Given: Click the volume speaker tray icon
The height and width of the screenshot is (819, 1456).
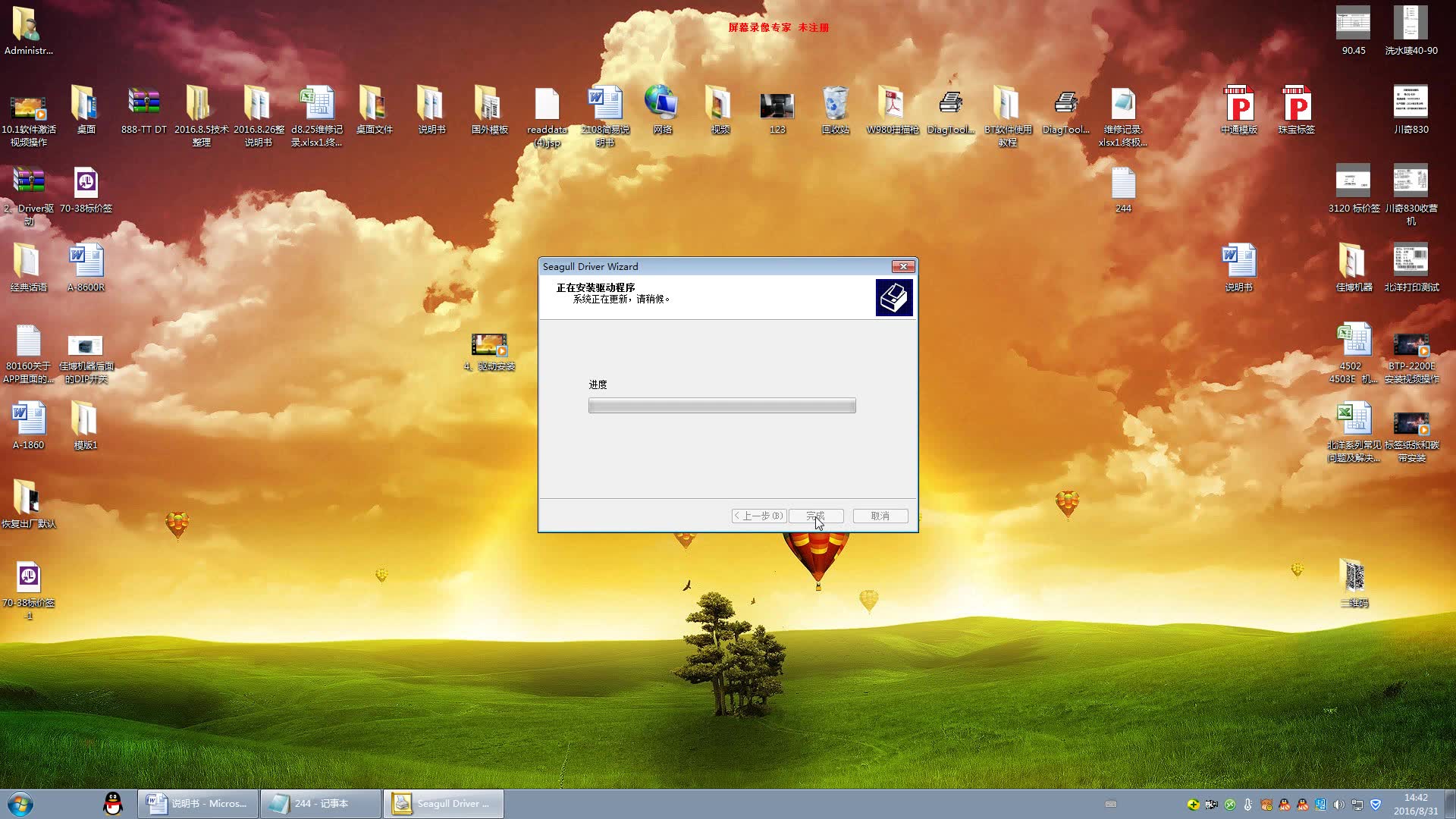Looking at the screenshot, I should click(x=1338, y=805).
